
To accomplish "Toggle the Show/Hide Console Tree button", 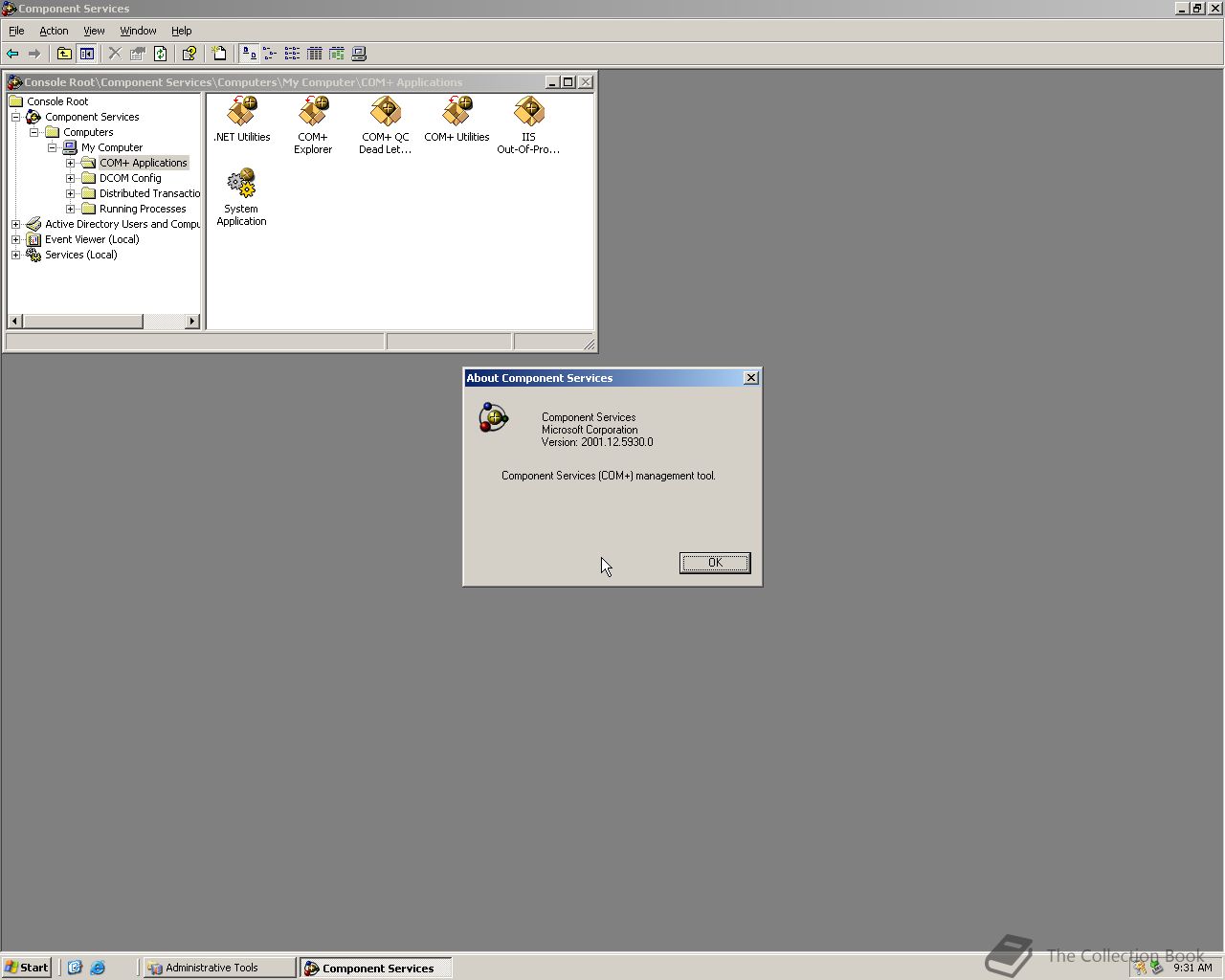I will (87, 54).
